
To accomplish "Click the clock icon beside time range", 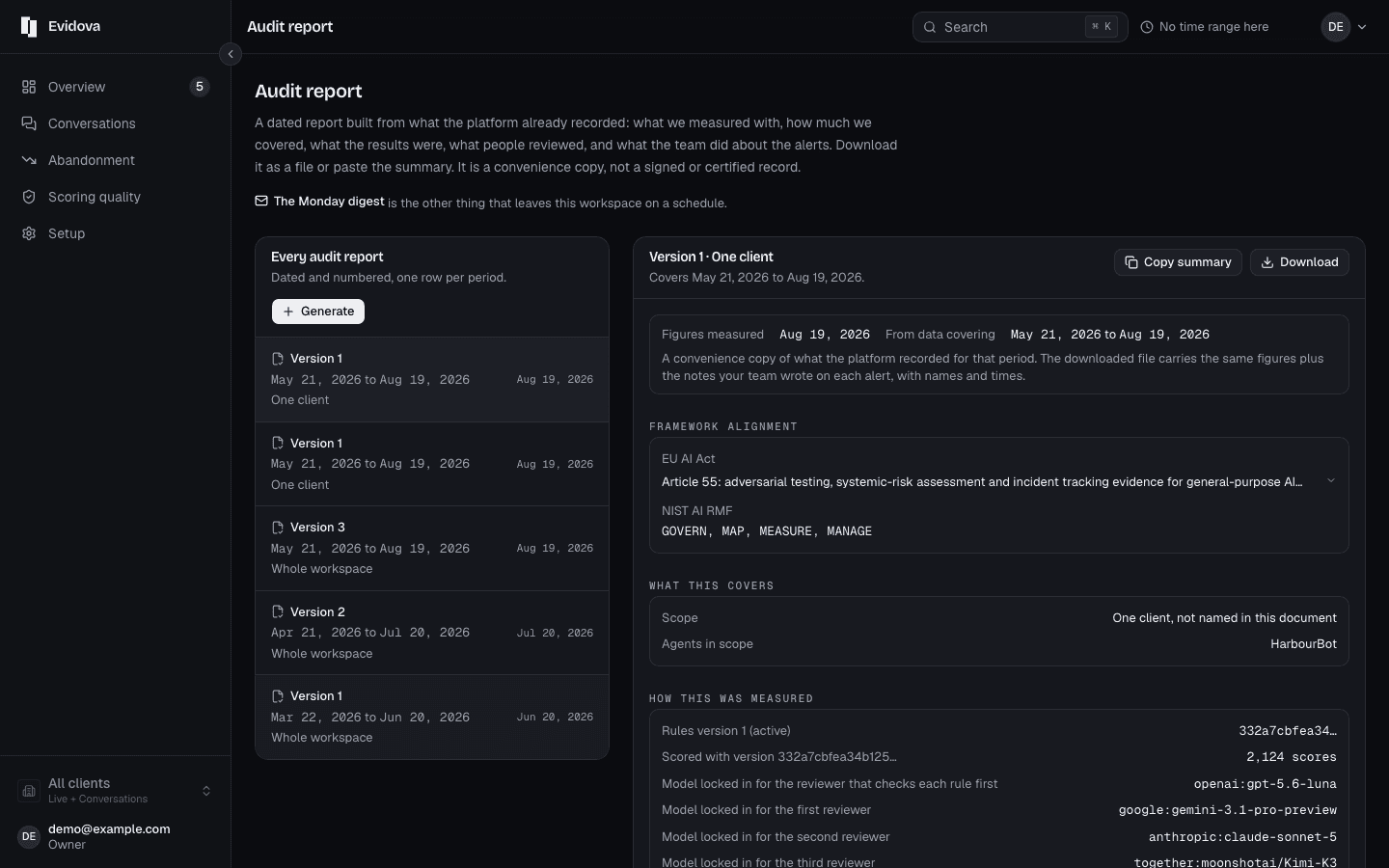I will (1147, 27).
